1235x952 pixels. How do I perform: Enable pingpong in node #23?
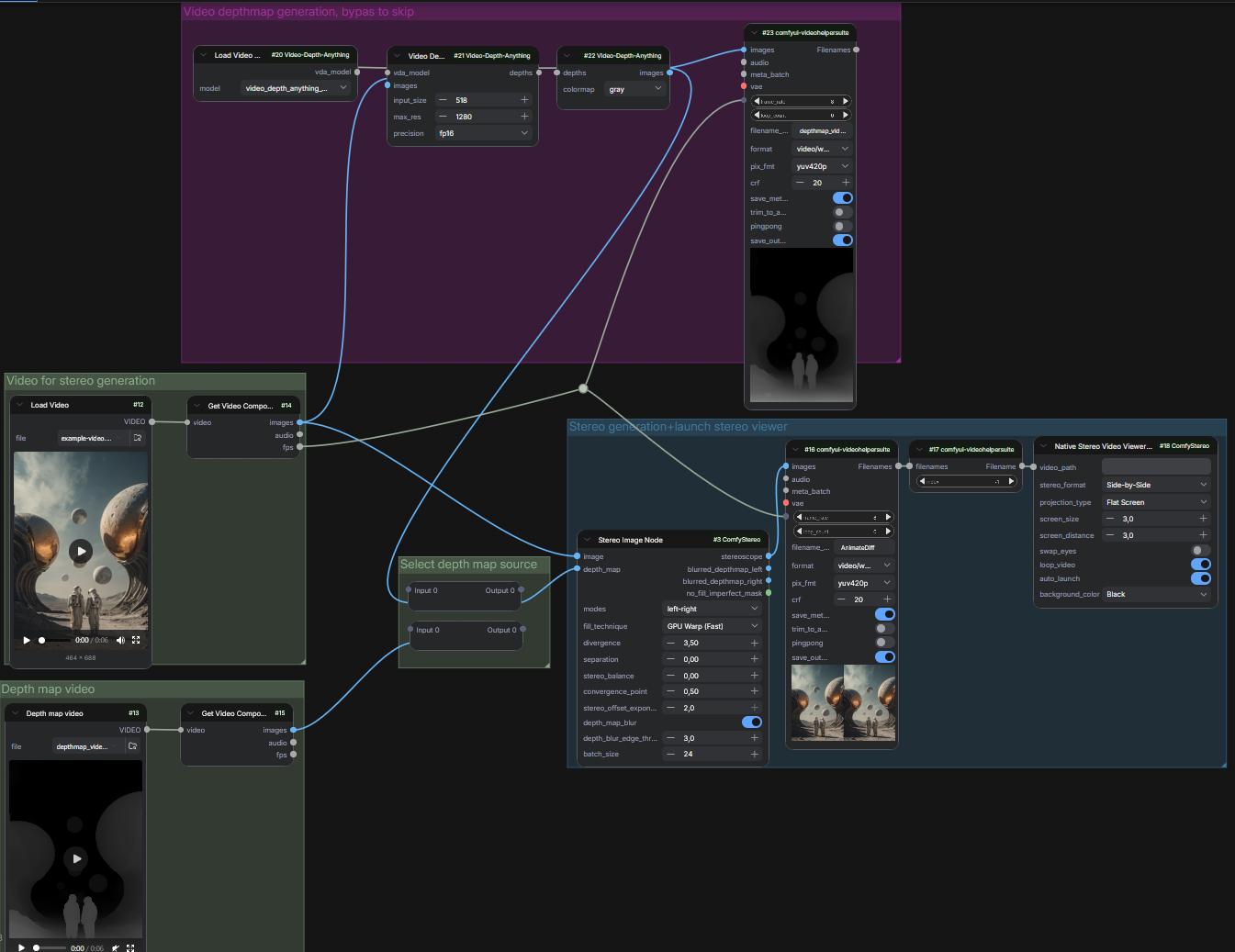(x=843, y=226)
